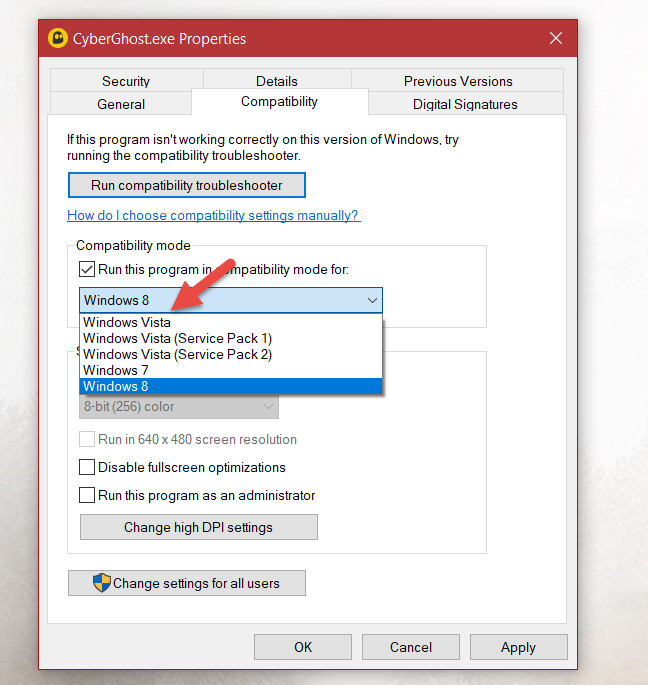
Task: Toggle Run in 640 x 480 screen resolution
Action: pos(87,439)
